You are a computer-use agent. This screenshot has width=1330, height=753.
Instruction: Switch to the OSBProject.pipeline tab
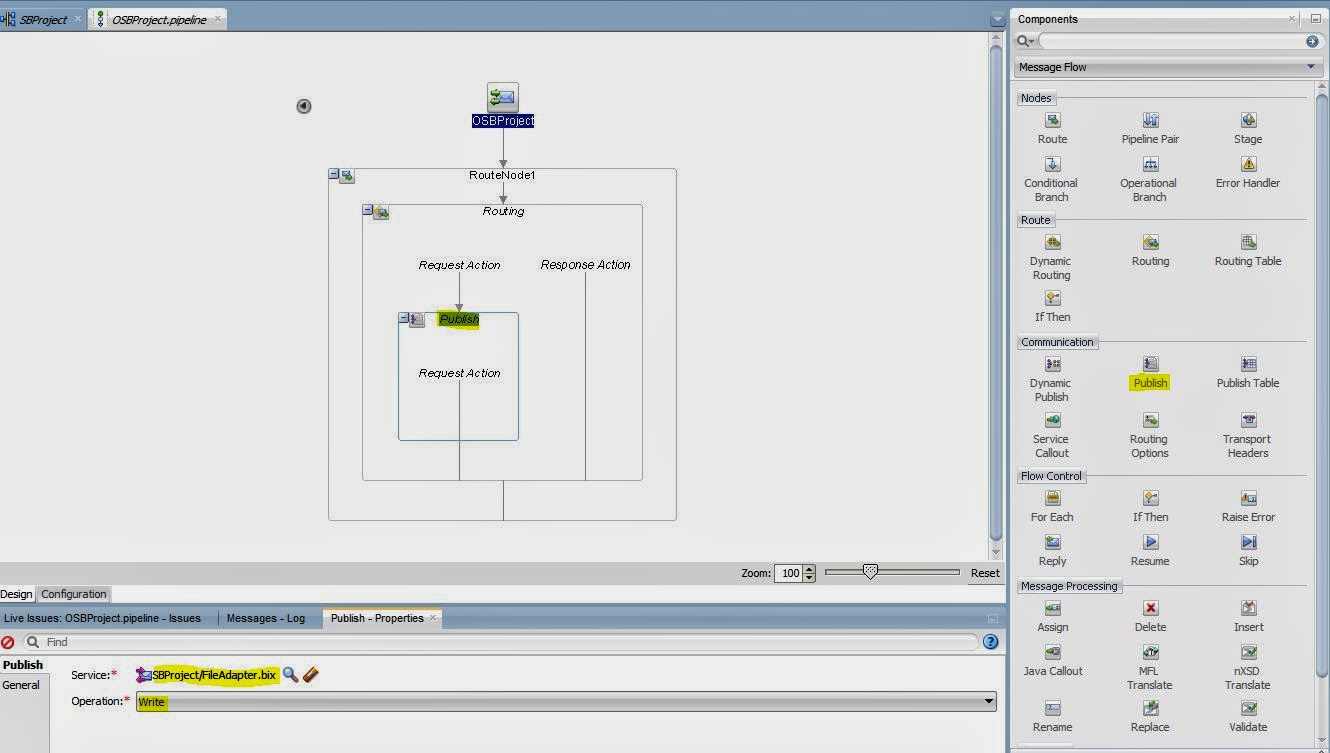click(158, 19)
